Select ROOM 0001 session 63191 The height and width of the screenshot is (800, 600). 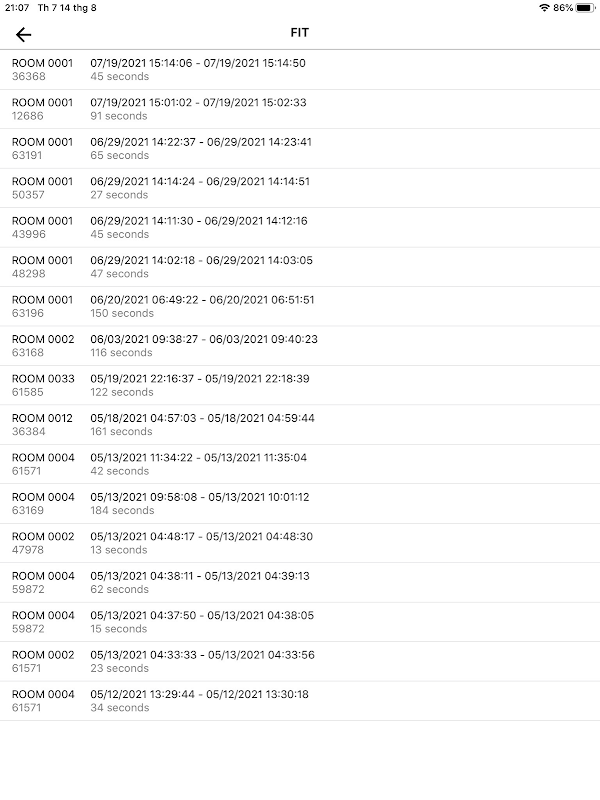tap(300, 148)
